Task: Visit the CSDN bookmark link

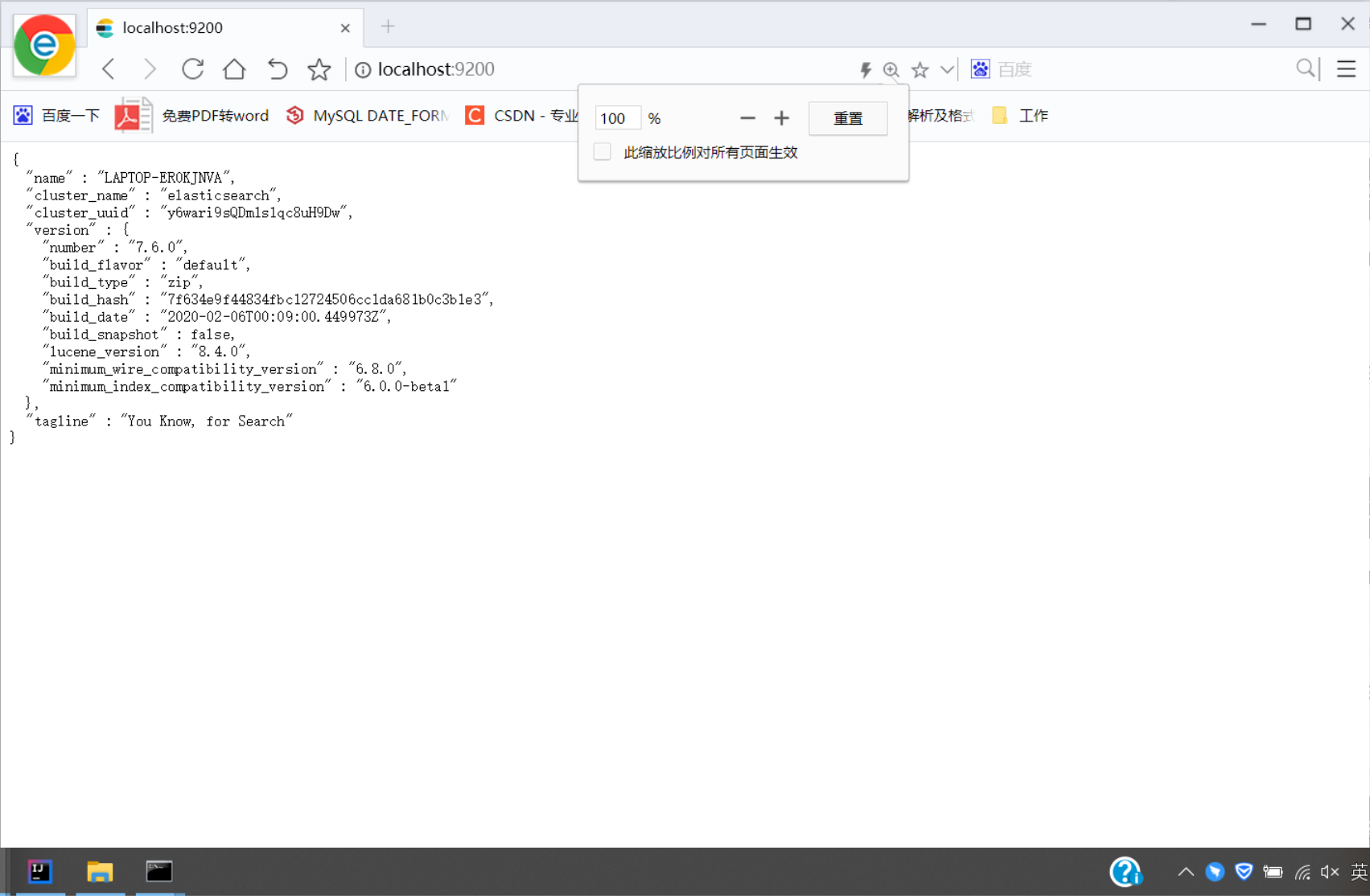Action: click(x=524, y=115)
